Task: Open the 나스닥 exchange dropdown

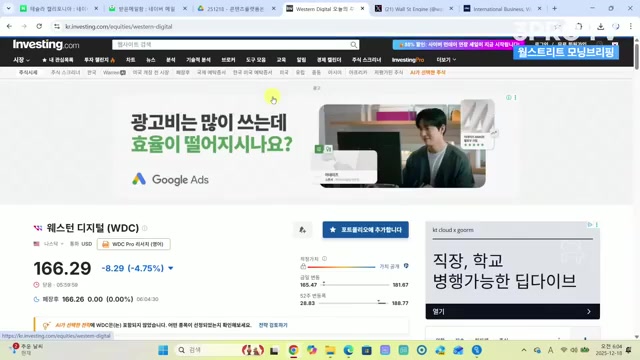Action: click(53, 244)
